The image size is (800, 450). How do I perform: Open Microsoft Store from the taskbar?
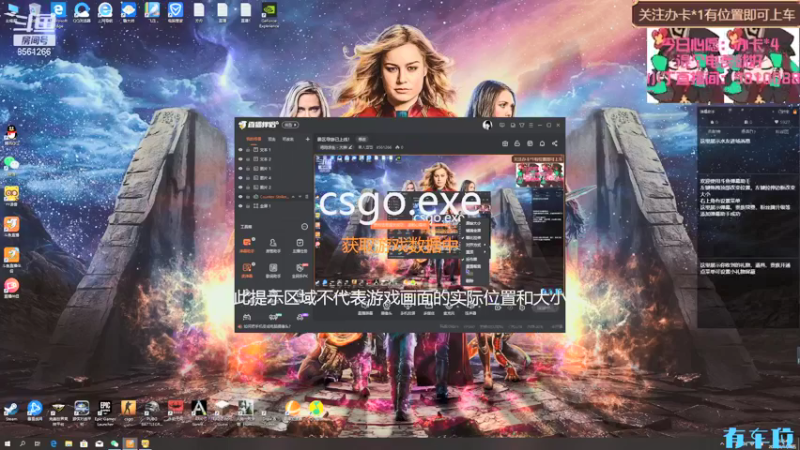84,444
